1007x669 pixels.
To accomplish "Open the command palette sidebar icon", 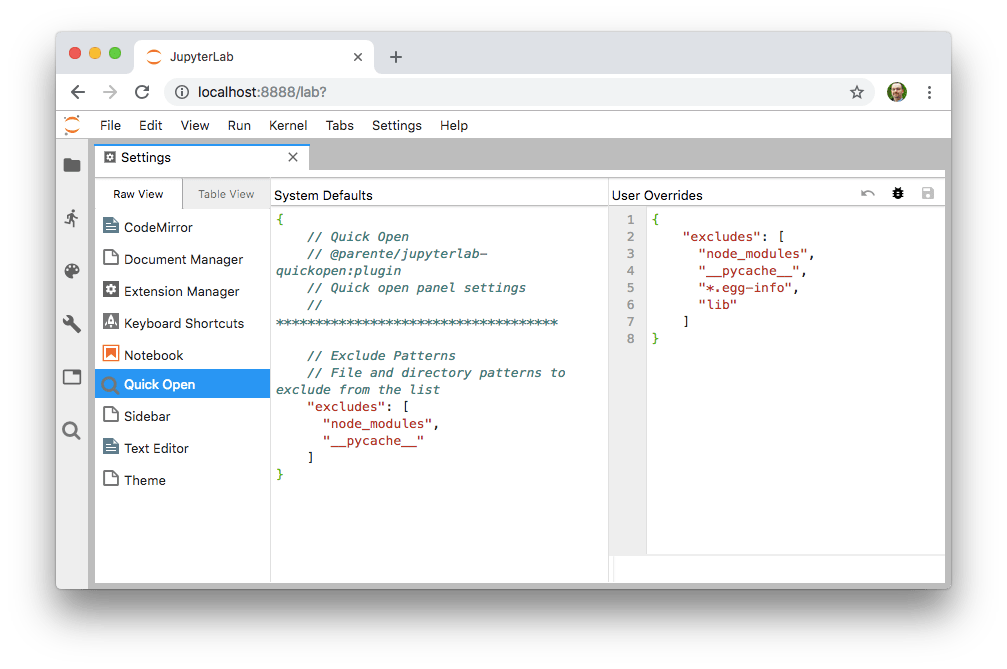I will point(72,270).
